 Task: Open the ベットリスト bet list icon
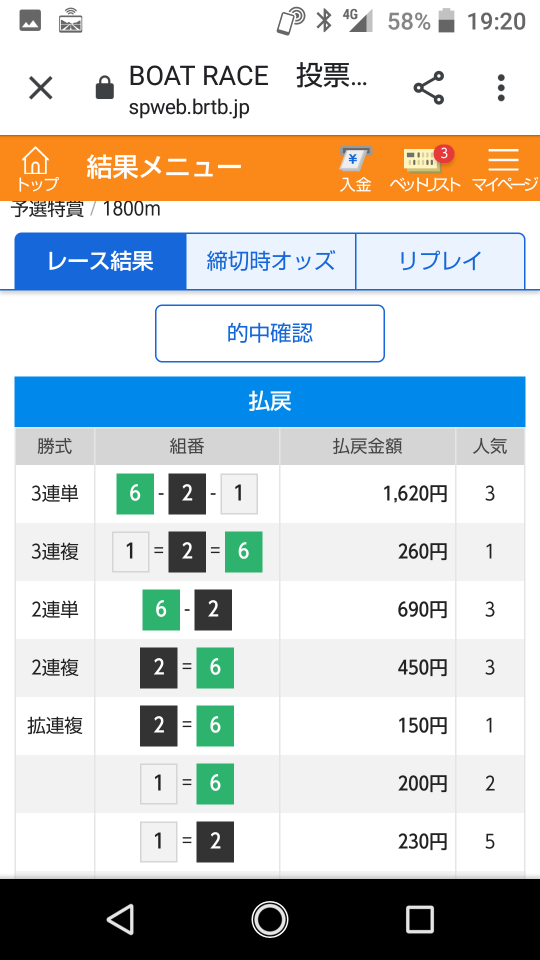425,170
